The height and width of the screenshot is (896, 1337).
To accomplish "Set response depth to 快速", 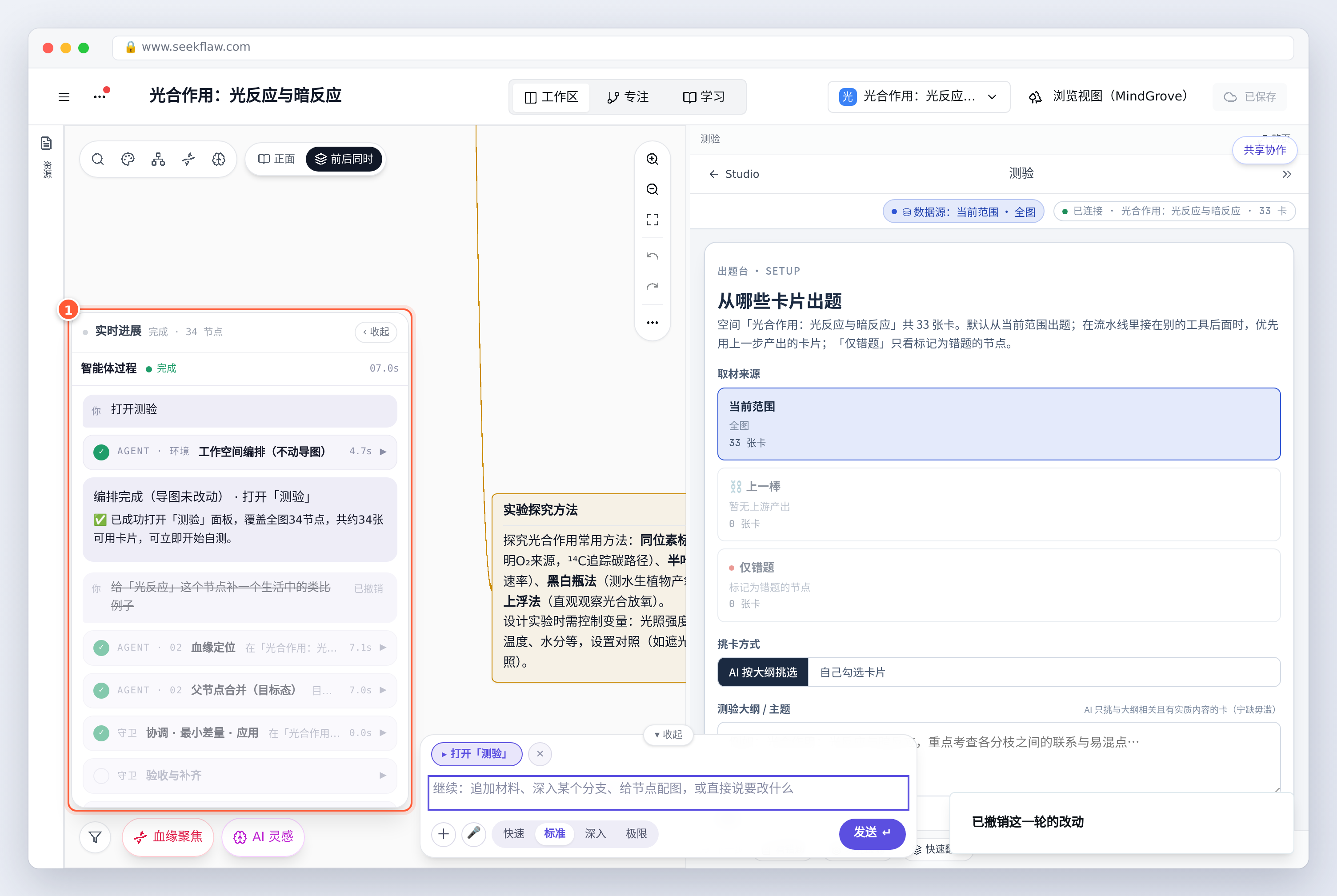I will click(x=514, y=834).
